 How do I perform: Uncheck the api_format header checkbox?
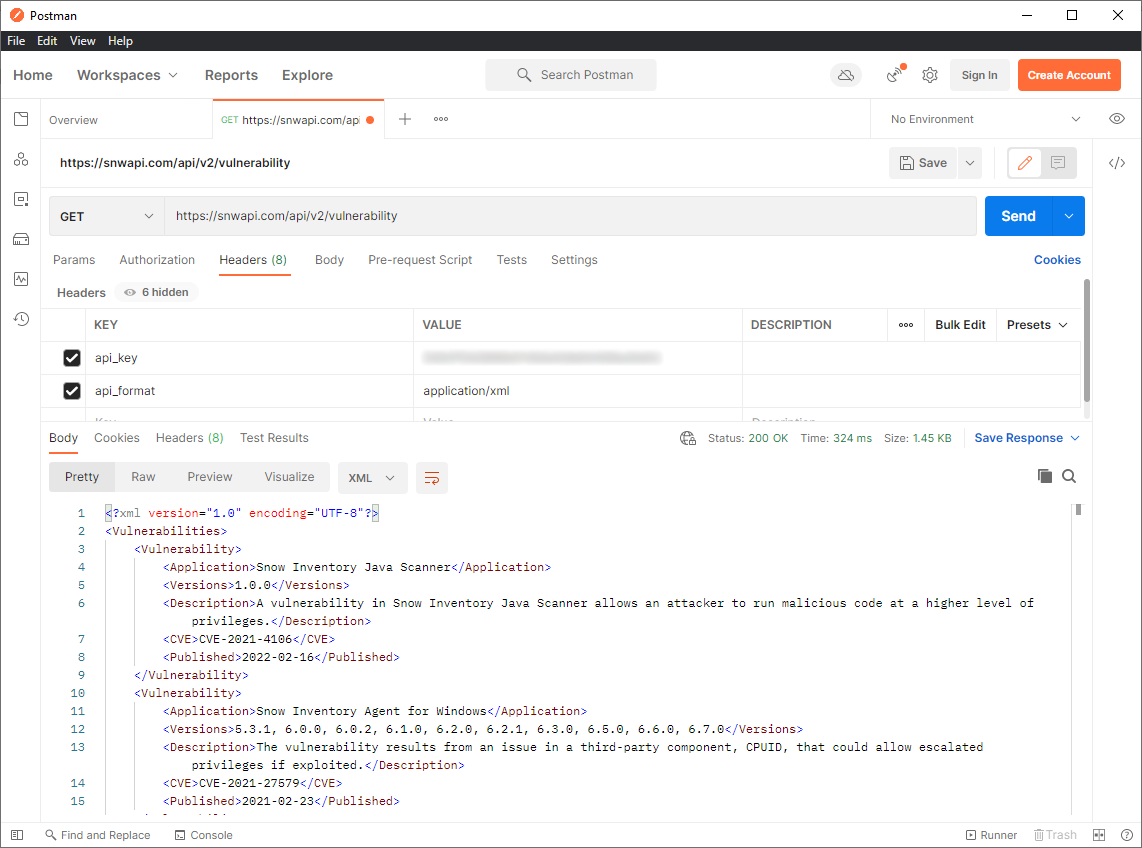[x=72, y=391]
